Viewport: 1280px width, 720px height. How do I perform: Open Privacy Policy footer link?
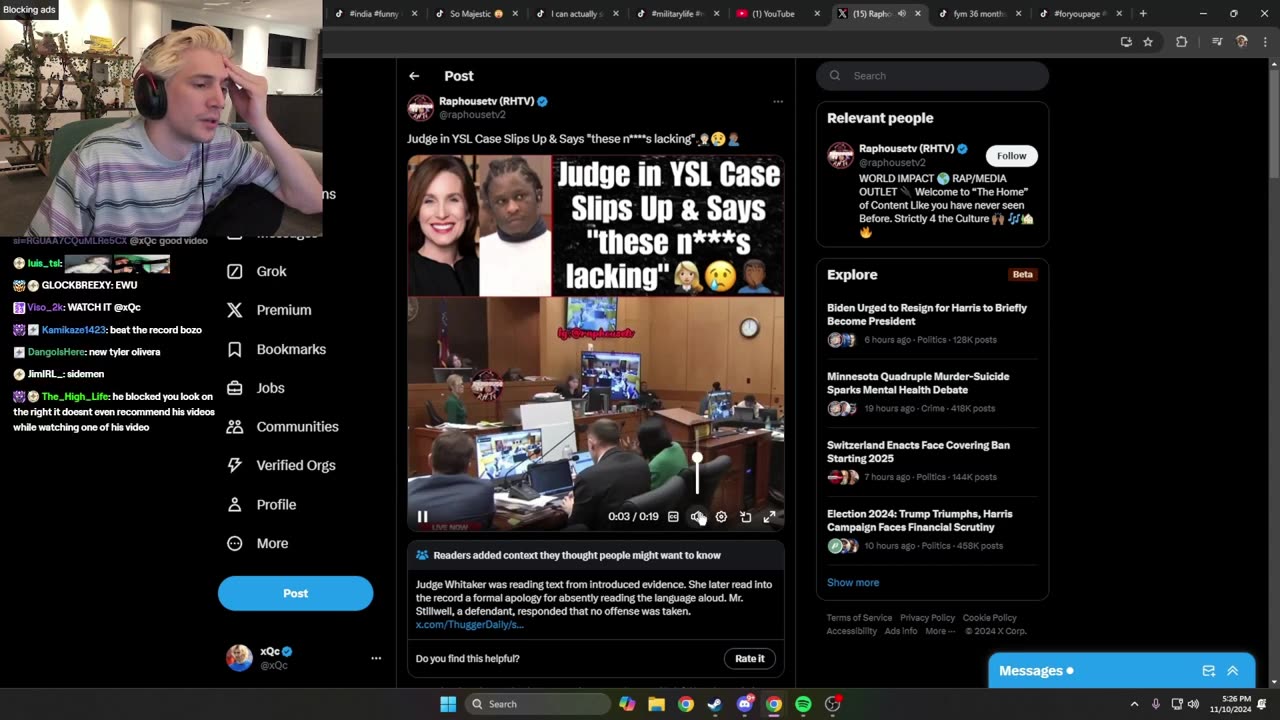click(x=927, y=618)
